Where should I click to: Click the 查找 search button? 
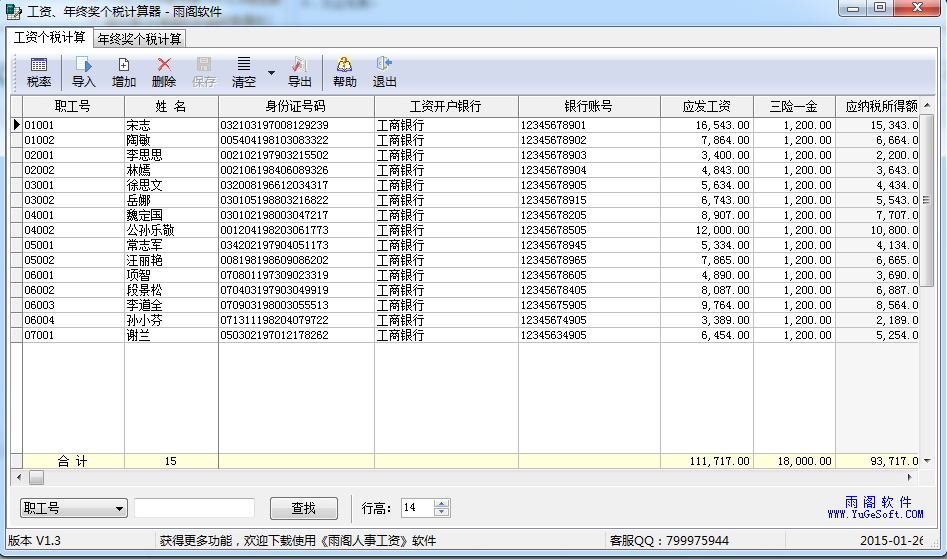click(303, 509)
